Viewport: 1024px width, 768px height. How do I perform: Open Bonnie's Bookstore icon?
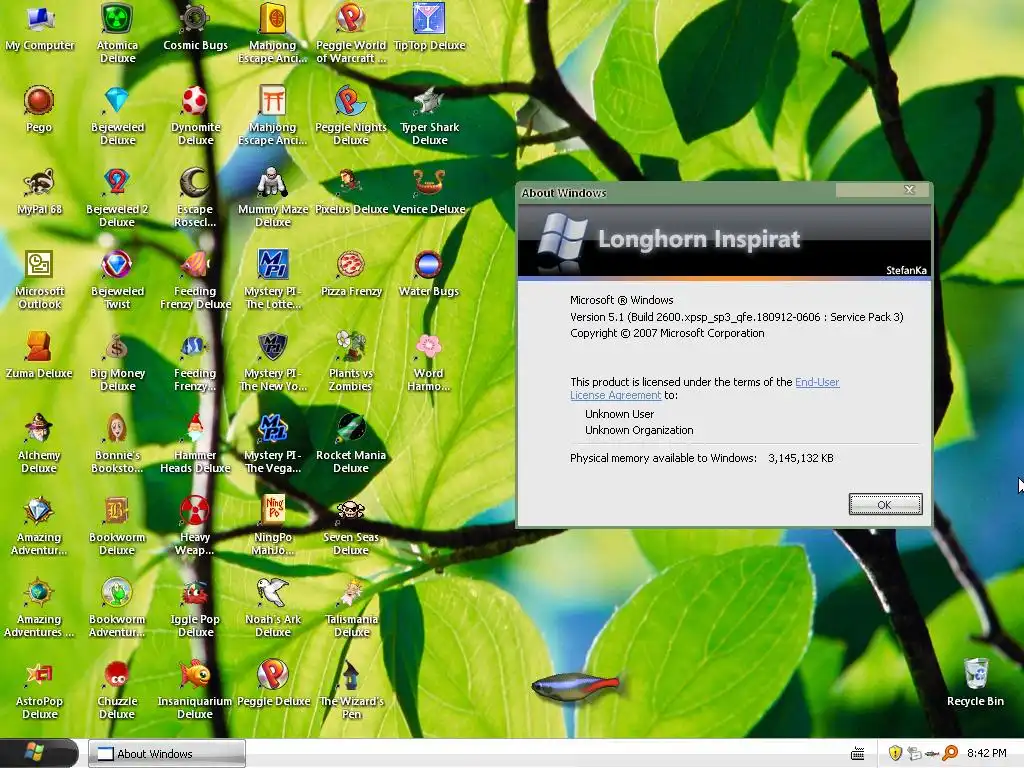coord(117,443)
